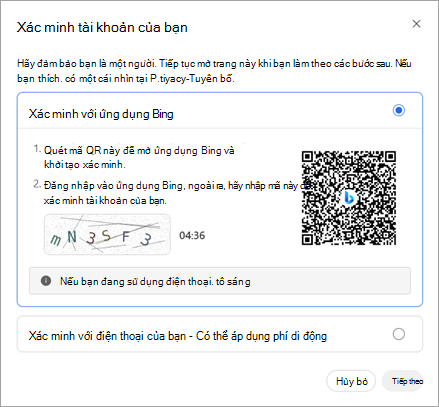Click the heading Xác minh tài khoản của bạn
The width and height of the screenshot is (439, 407).
click(x=102, y=28)
